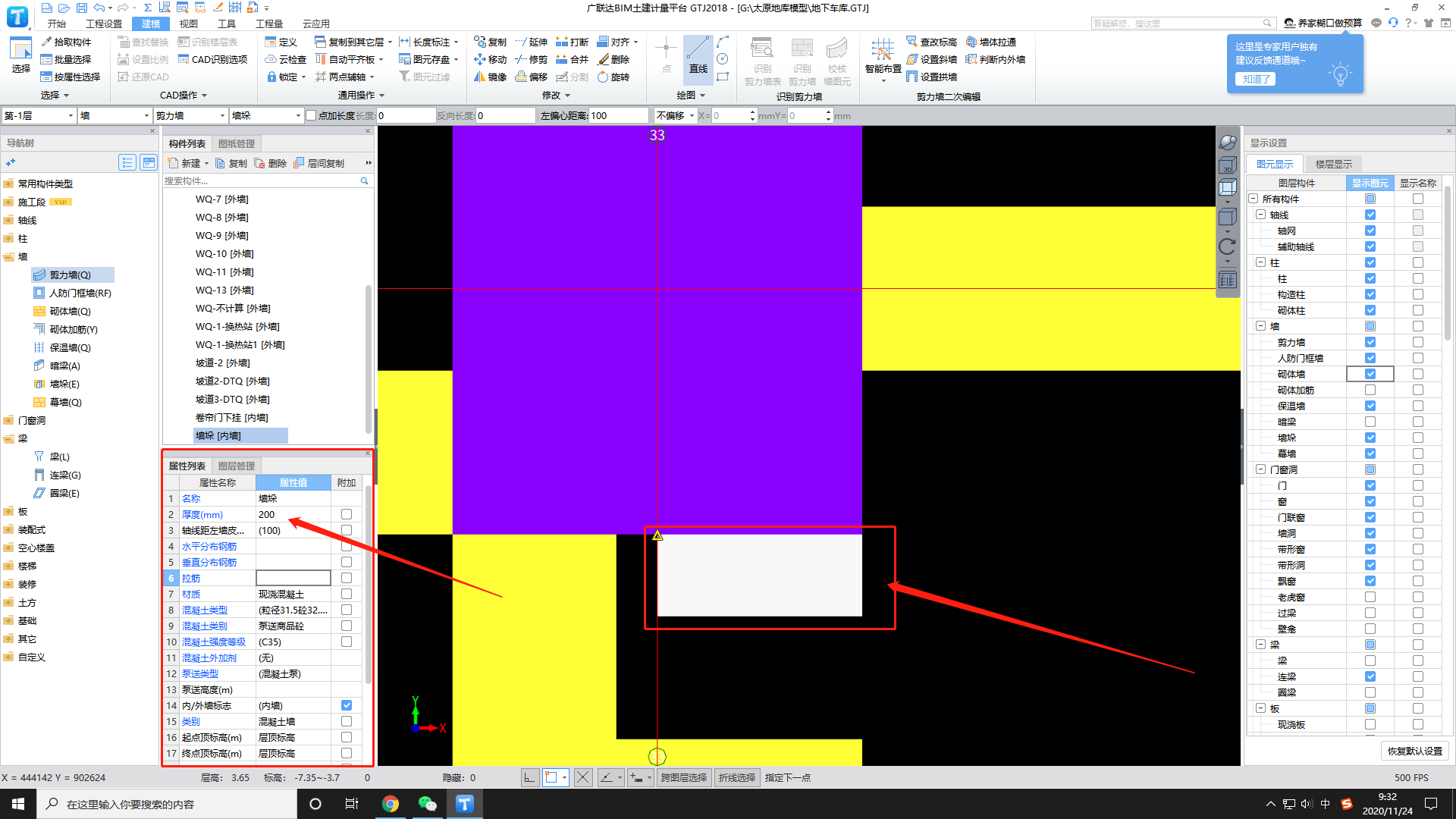Select the 合并 merge tool
1456x819 pixels.
coord(572,59)
